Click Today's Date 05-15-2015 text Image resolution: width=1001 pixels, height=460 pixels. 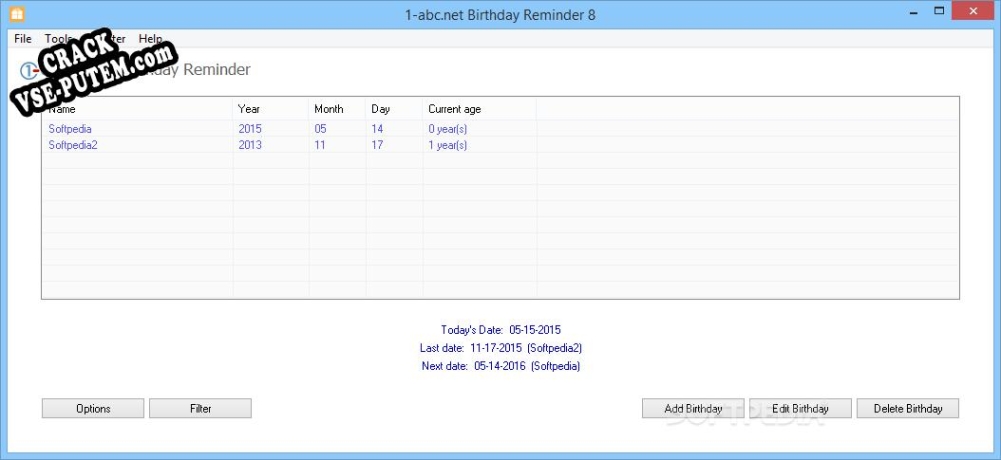pyautogui.click(x=501, y=330)
